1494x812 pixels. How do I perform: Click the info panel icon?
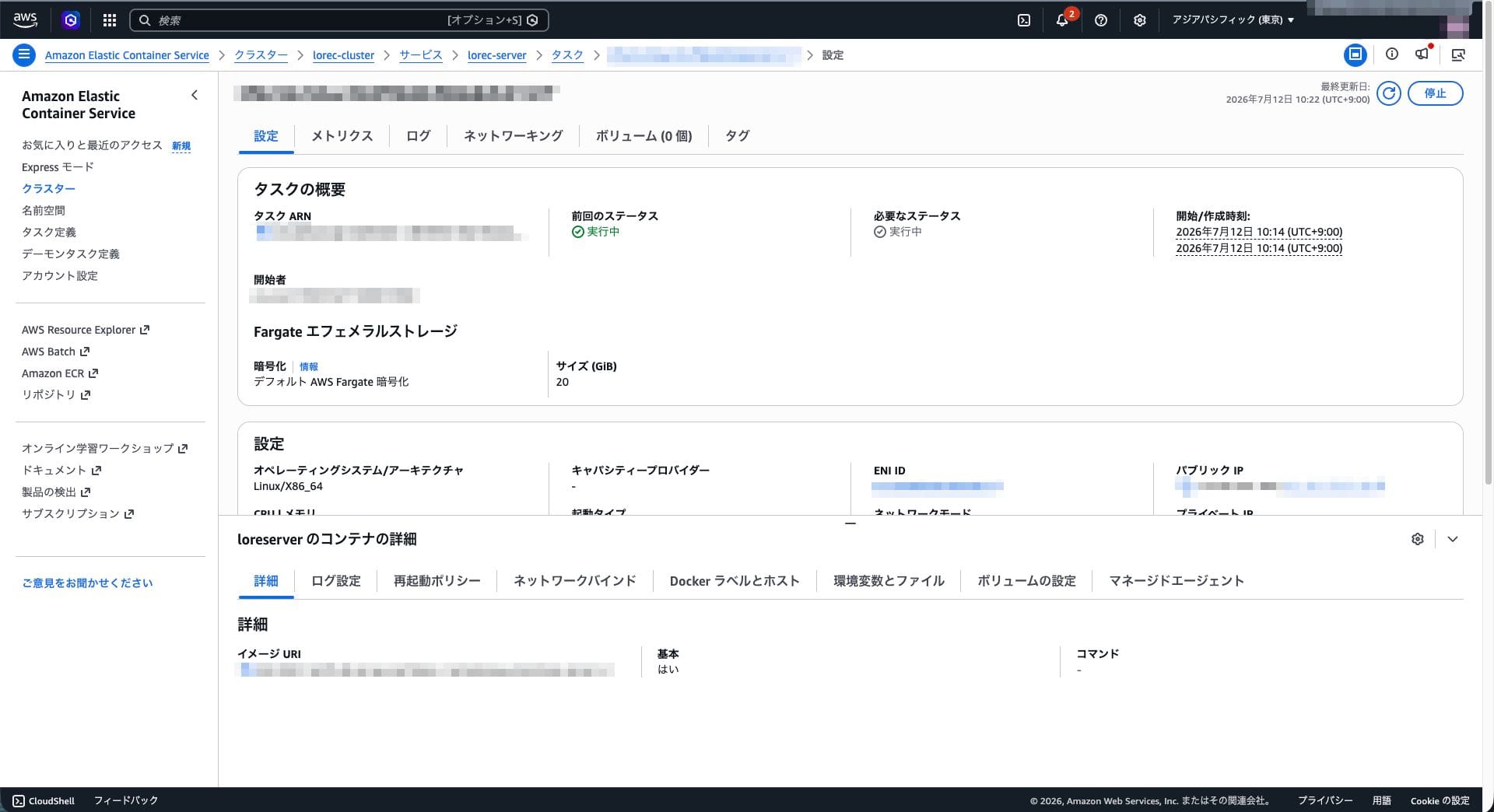1392,54
